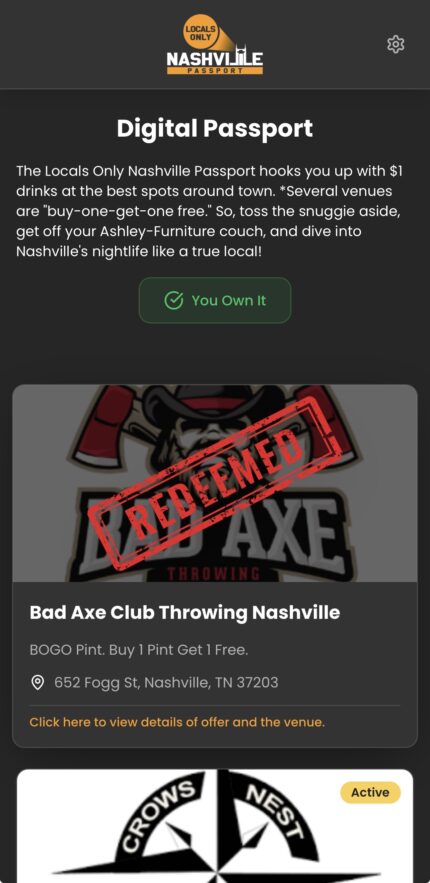The height and width of the screenshot is (883, 430).
Task: Click the red REDEEMED stamp
Action: 217,484
